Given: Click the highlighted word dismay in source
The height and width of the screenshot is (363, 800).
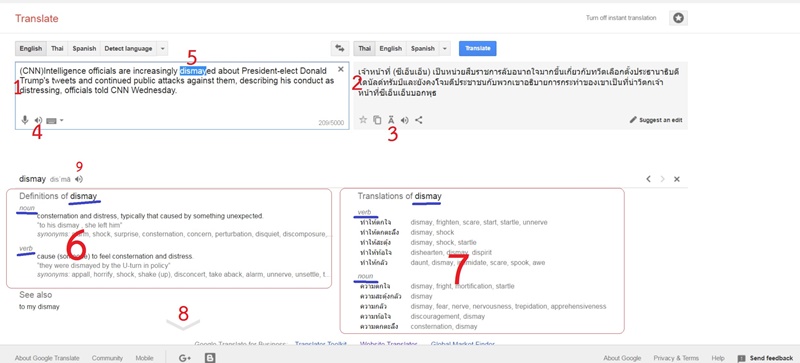Looking at the screenshot, I should point(192,71).
